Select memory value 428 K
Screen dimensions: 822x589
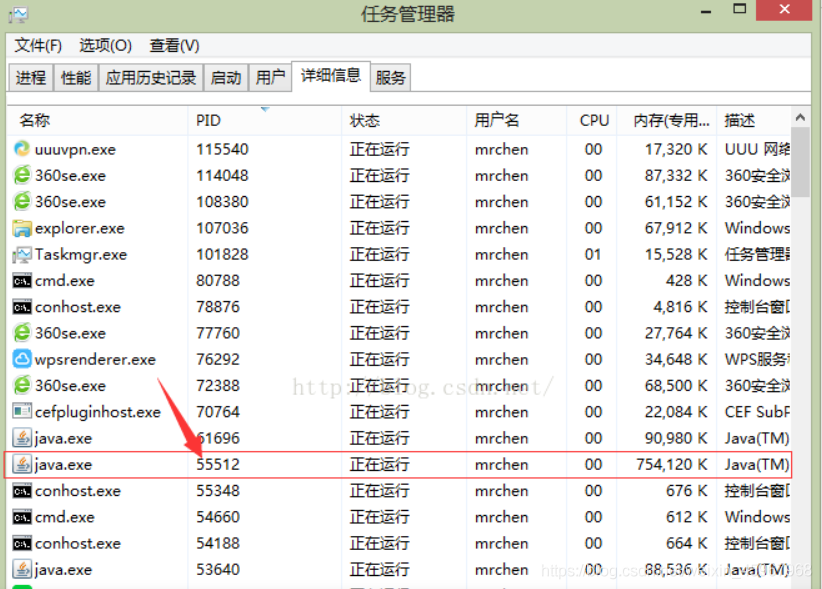click(x=687, y=281)
